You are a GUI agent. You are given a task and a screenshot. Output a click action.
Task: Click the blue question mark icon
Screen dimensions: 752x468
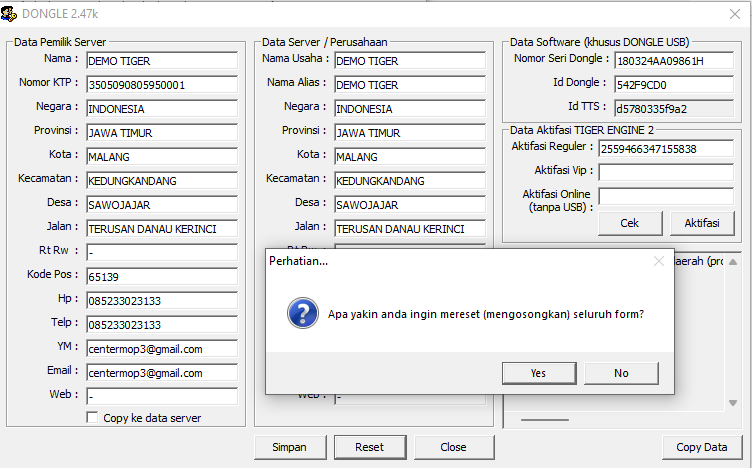click(x=302, y=312)
